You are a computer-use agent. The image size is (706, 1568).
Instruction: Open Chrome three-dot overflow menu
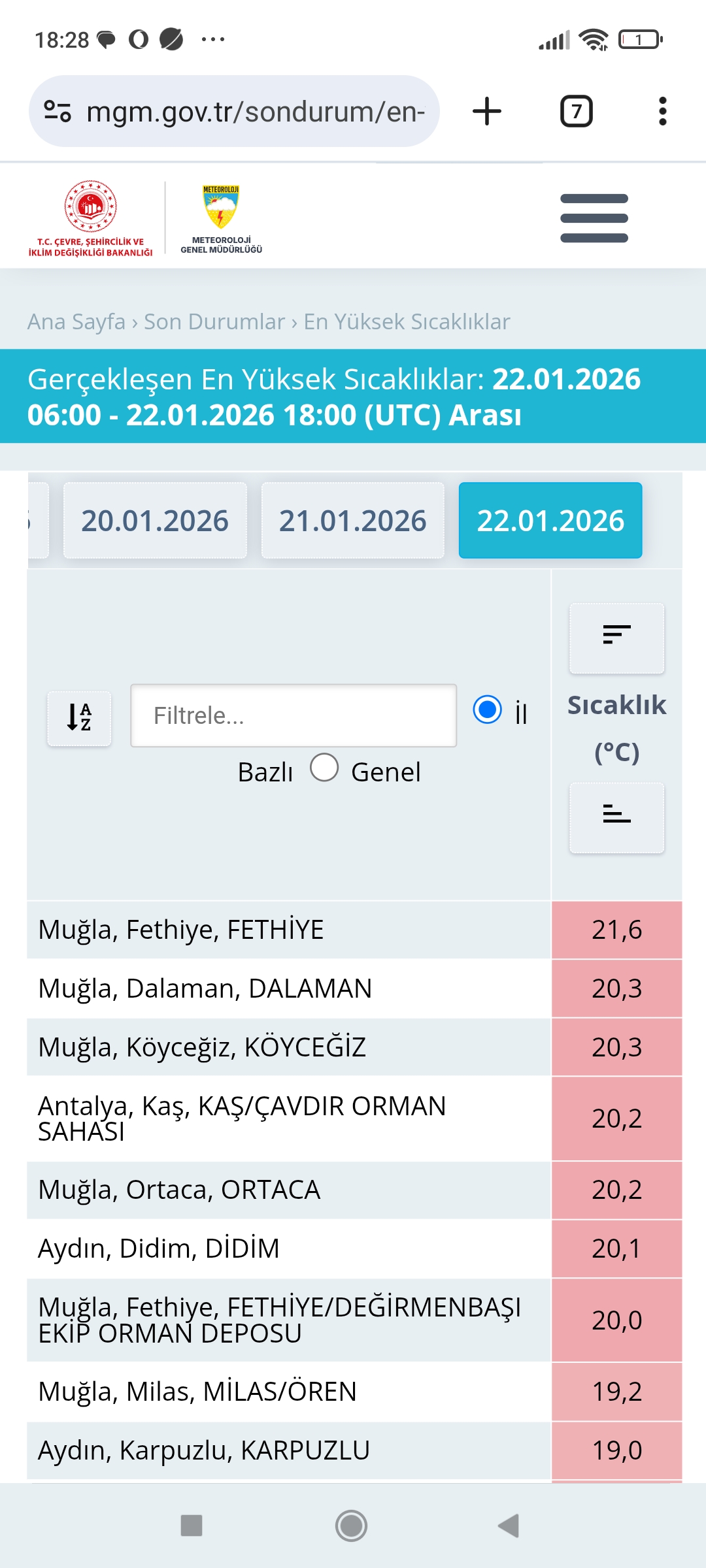pos(663,111)
